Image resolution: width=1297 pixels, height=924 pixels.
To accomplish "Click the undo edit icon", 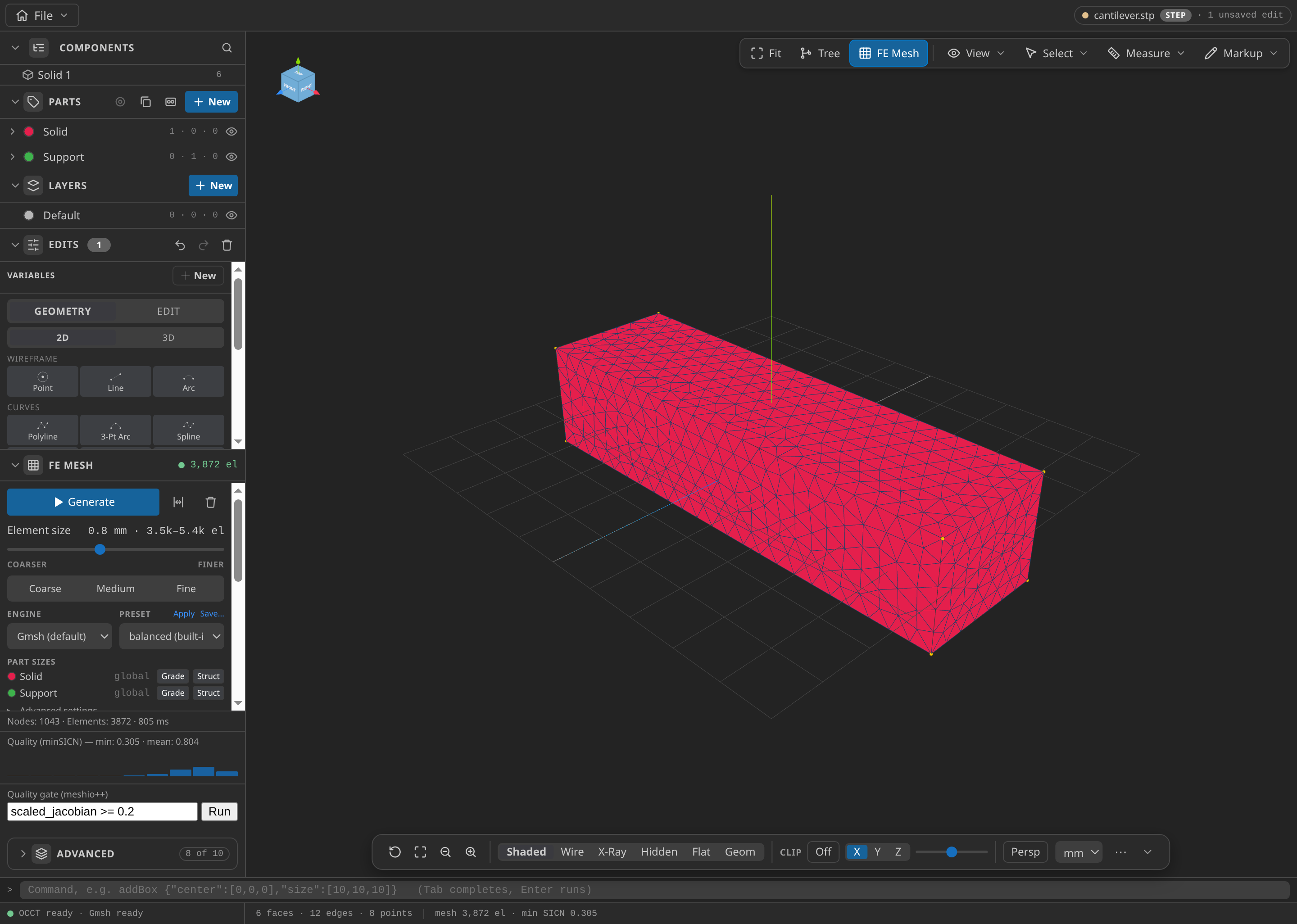I will (180, 245).
